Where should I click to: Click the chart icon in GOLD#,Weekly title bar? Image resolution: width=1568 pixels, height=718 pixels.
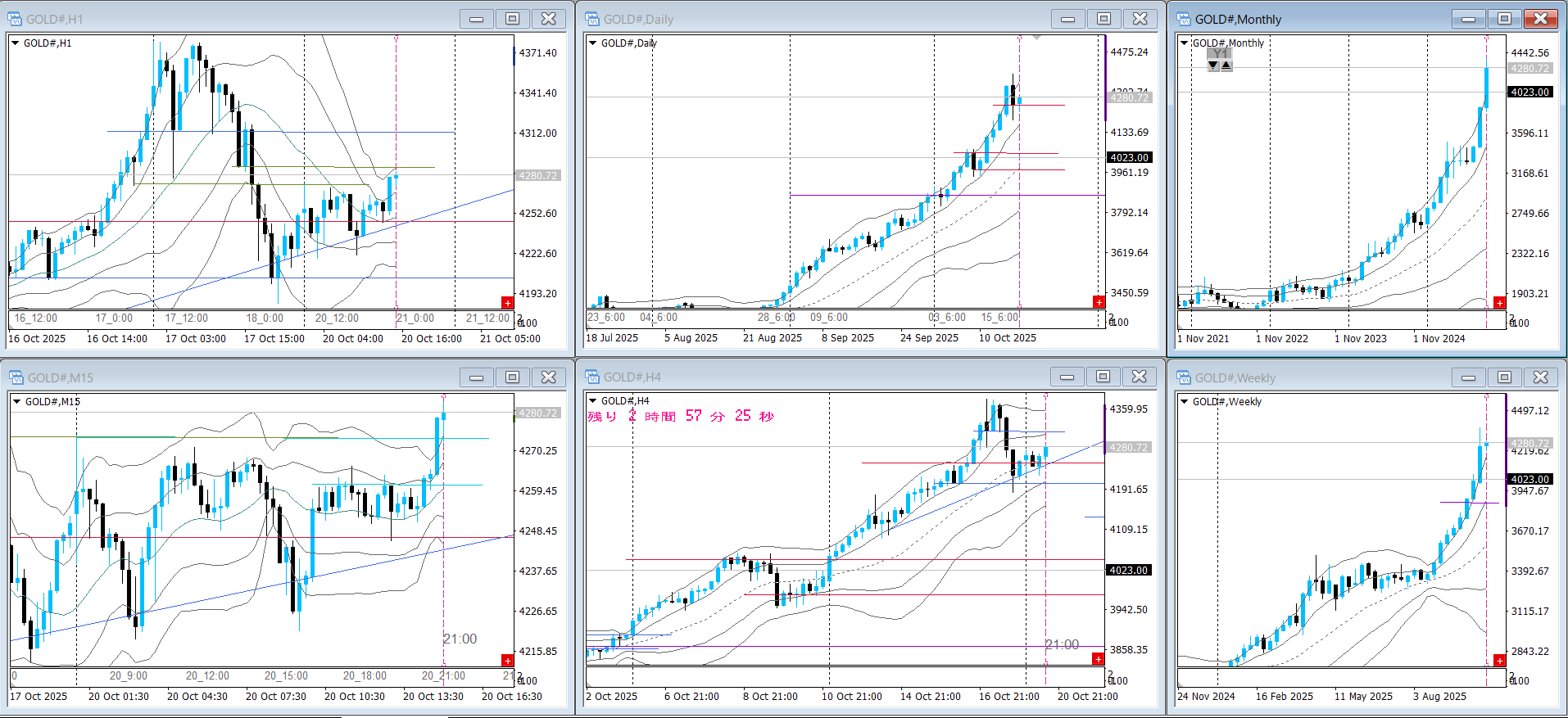tap(1184, 377)
